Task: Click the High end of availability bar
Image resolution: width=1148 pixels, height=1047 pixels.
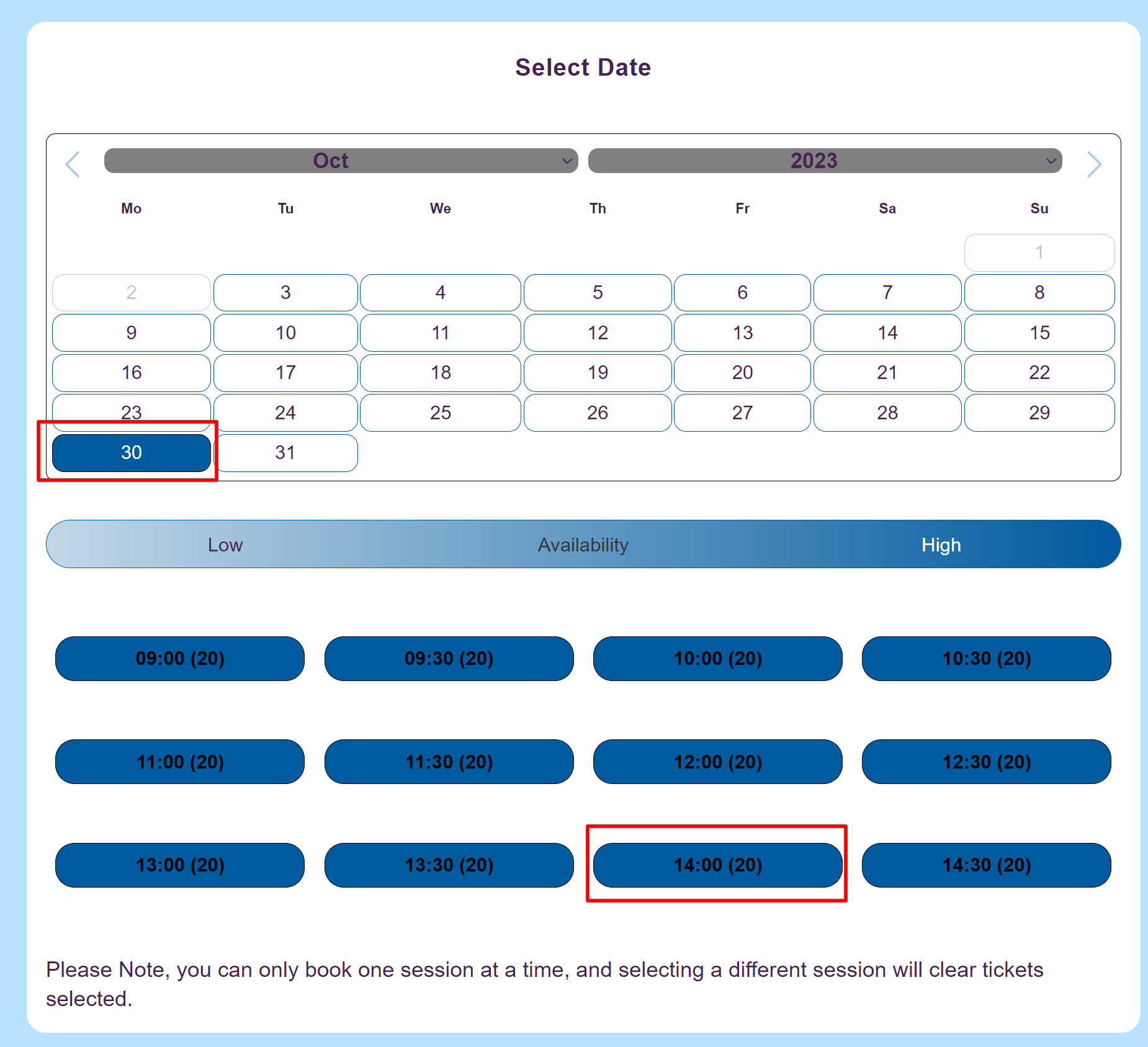Action: pyautogui.click(x=941, y=545)
